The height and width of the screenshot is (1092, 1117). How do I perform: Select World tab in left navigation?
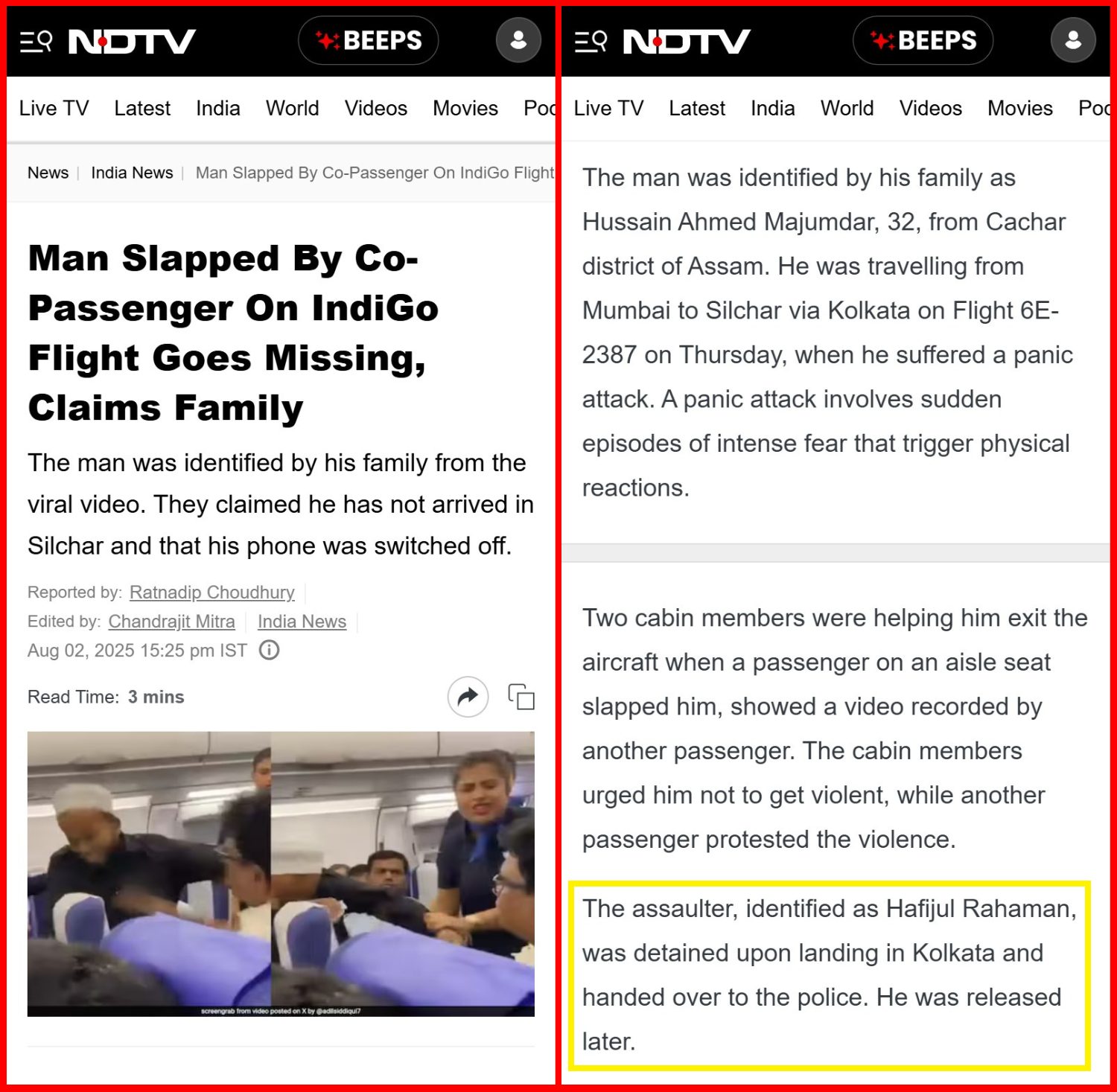coord(292,109)
